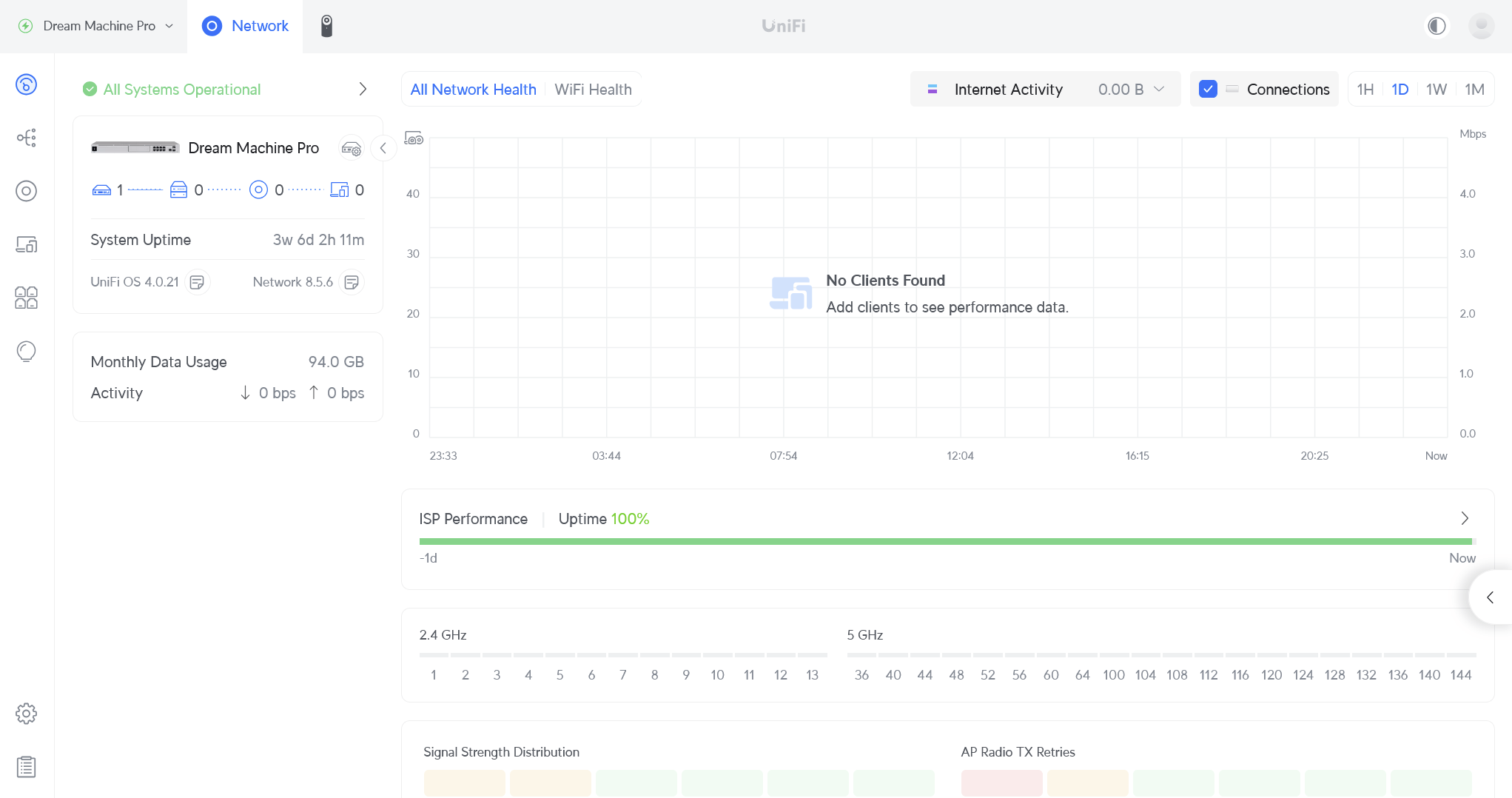Open the Topology icon in sidebar
The image size is (1512, 798).
click(26, 138)
